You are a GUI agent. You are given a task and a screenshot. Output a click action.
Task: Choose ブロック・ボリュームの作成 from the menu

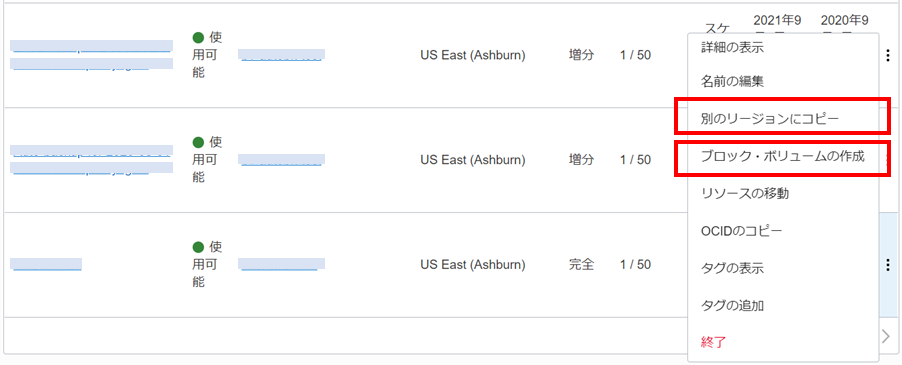pos(782,156)
